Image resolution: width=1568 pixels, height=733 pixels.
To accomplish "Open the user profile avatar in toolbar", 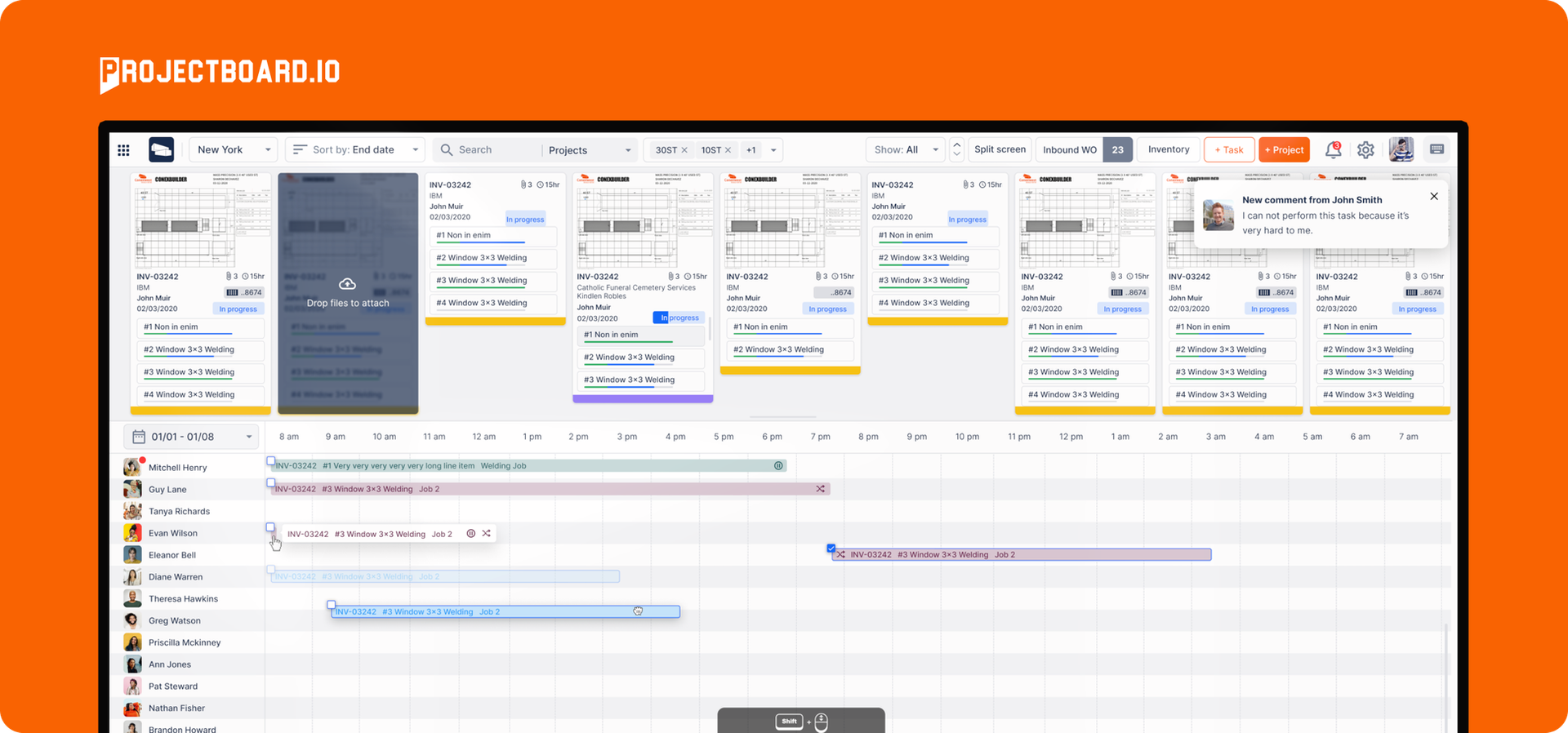I will (1401, 149).
